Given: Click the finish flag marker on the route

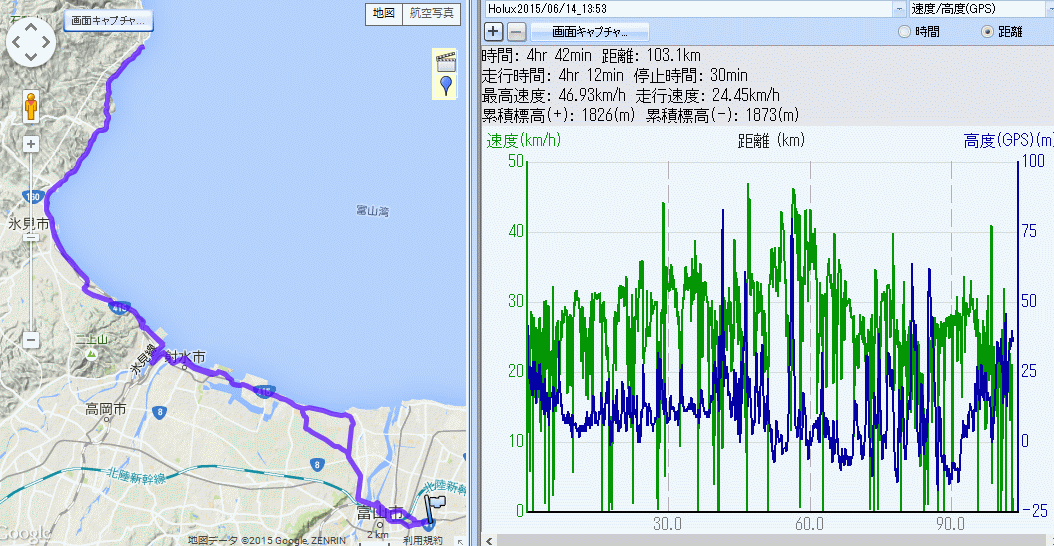Looking at the screenshot, I should [433, 507].
